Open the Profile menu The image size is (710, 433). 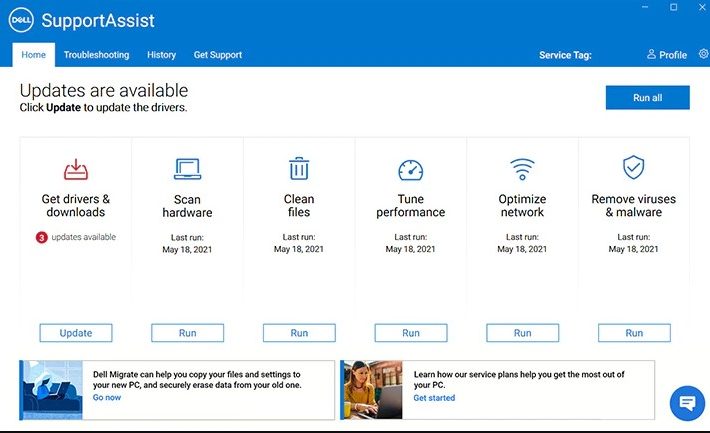pyautogui.click(x=667, y=55)
